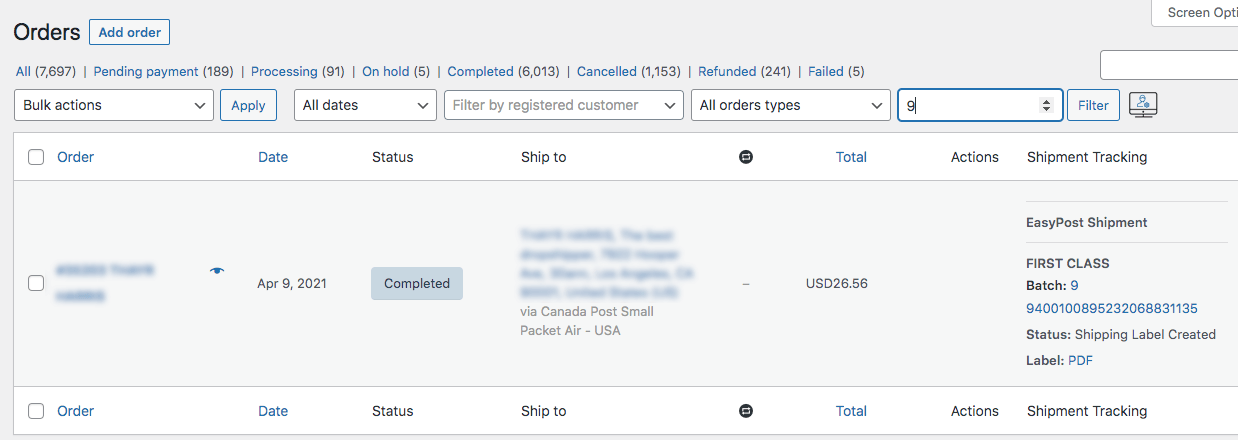
Task: Open the All orders types dropdown
Action: (790, 105)
